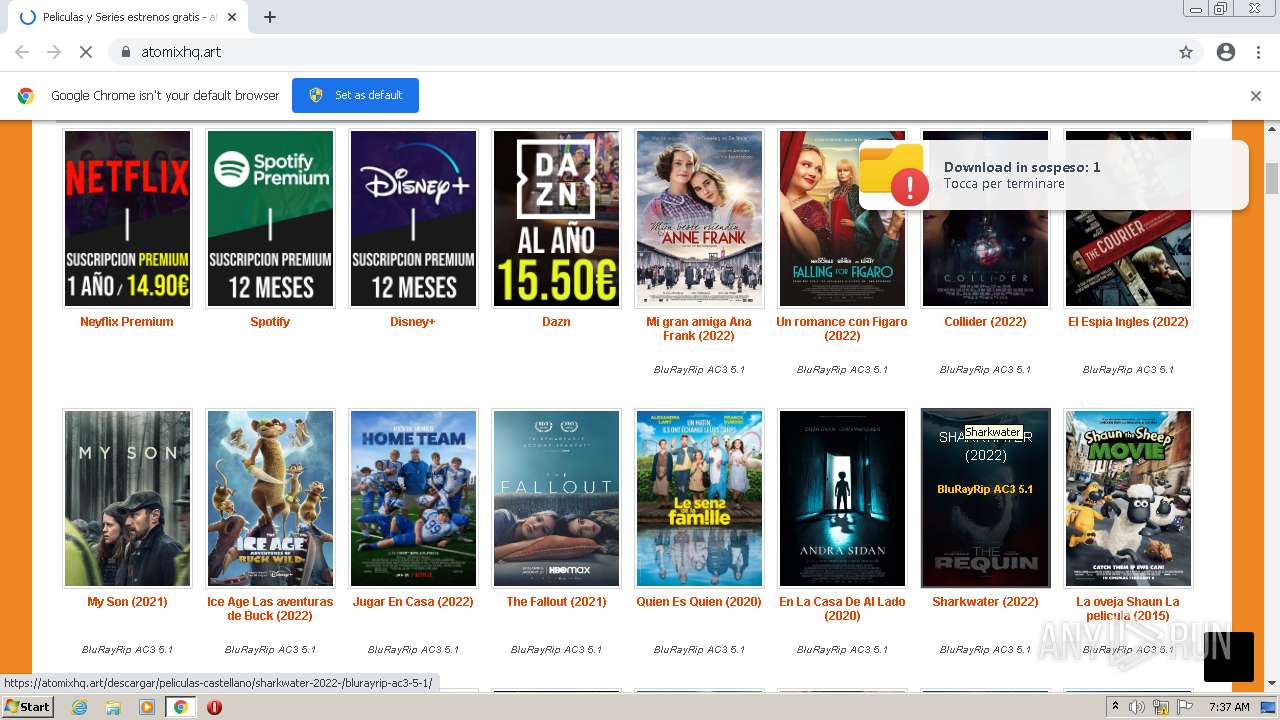Open the Spotify Premium poster
The image size is (1280, 720).
pos(270,218)
